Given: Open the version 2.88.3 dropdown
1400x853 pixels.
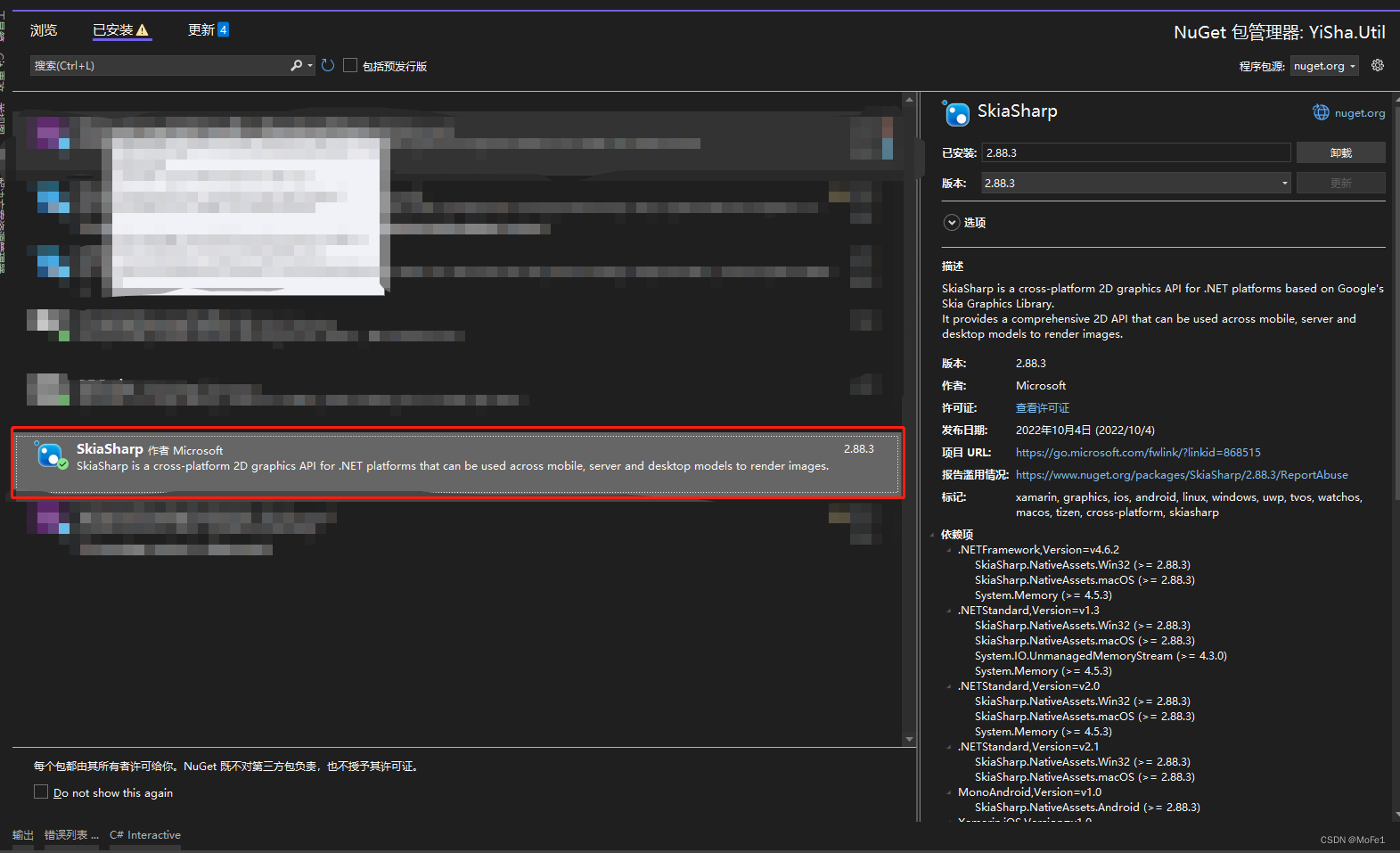Looking at the screenshot, I should point(1136,184).
